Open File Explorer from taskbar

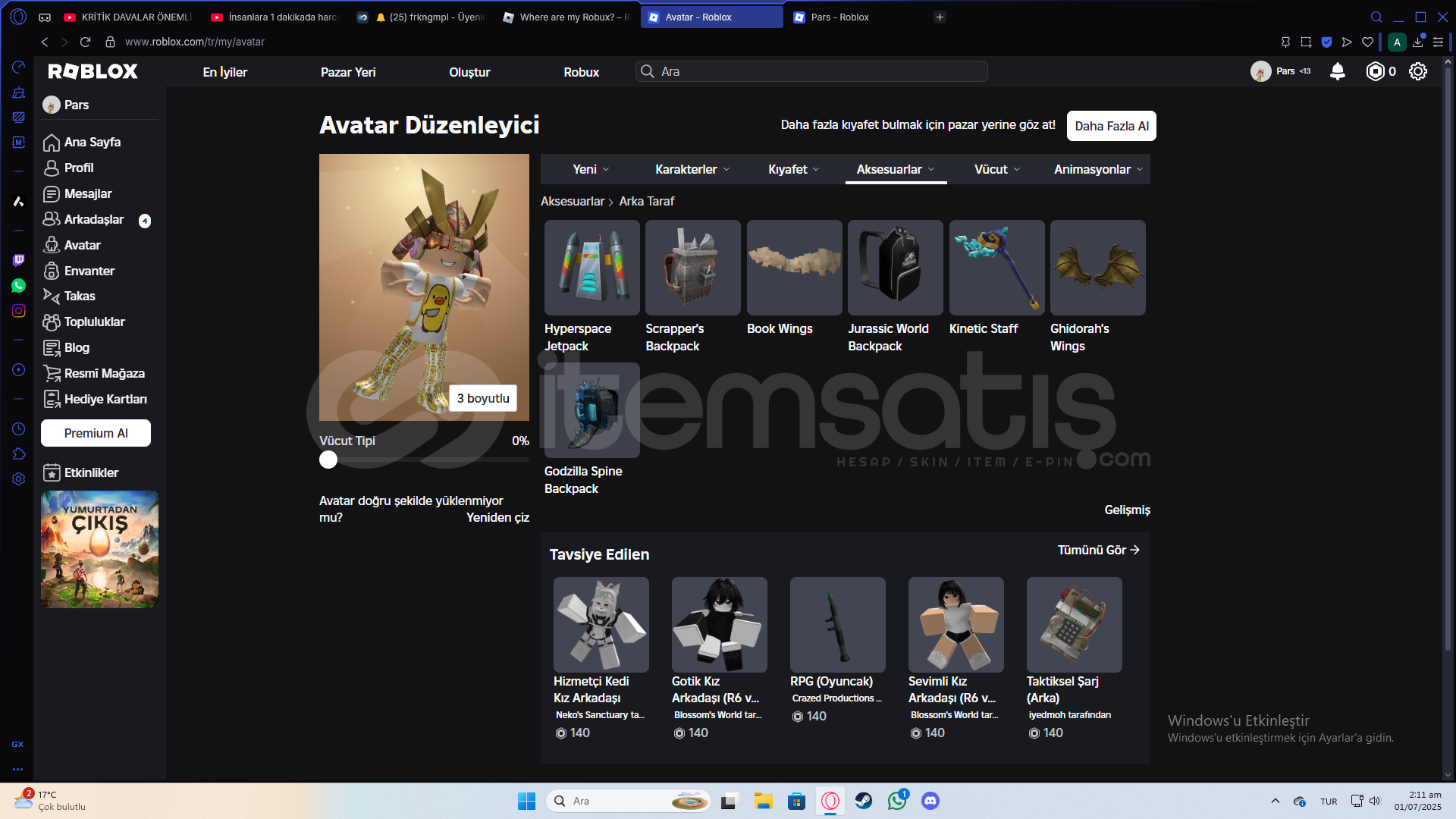coord(763,801)
